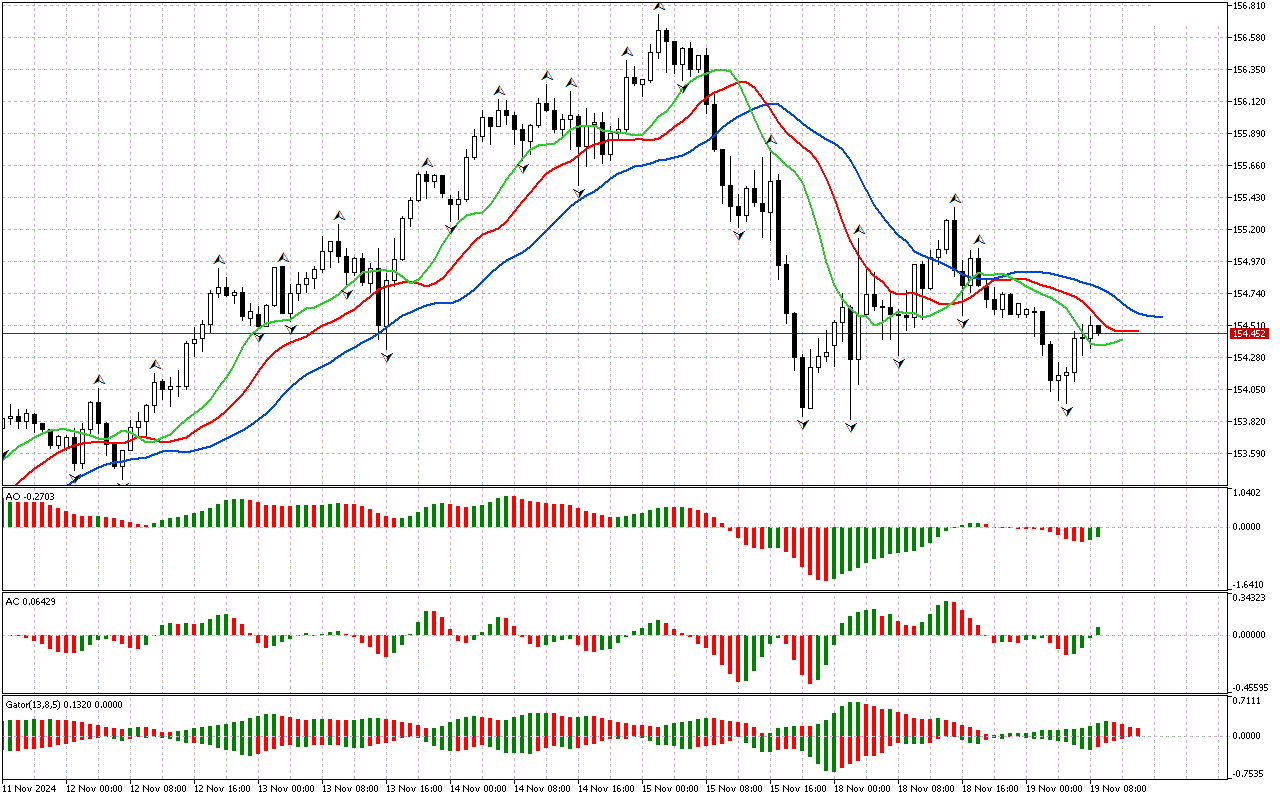Click the 156.810 price axis label
The width and height of the screenshot is (1280, 800).
tap(1251, 6)
